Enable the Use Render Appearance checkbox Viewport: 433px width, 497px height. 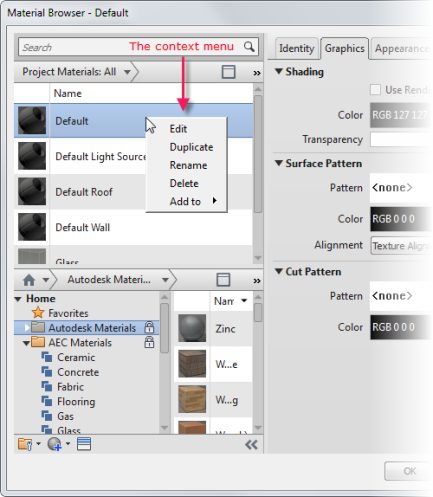click(375, 90)
